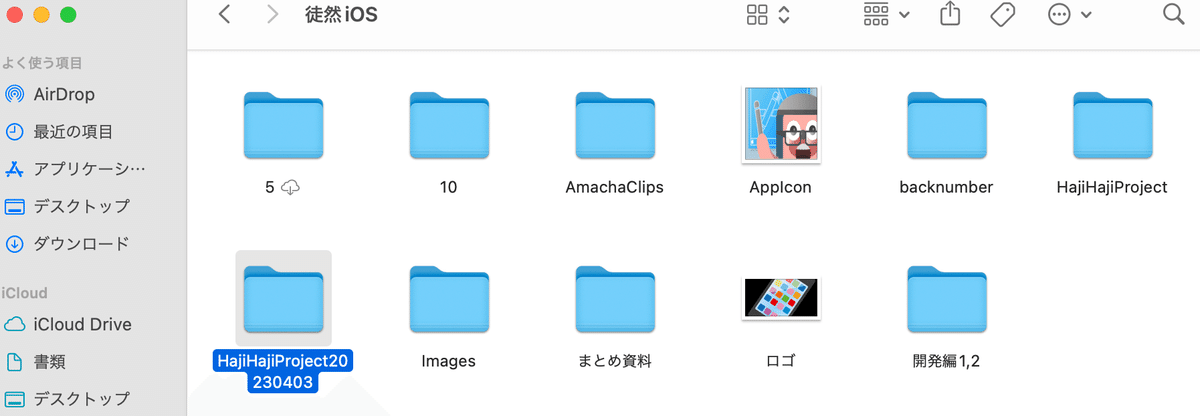Viewport: 1200px width, 416px height.
Task: Click the まとめ資料 name label
Action: [615, 361]
